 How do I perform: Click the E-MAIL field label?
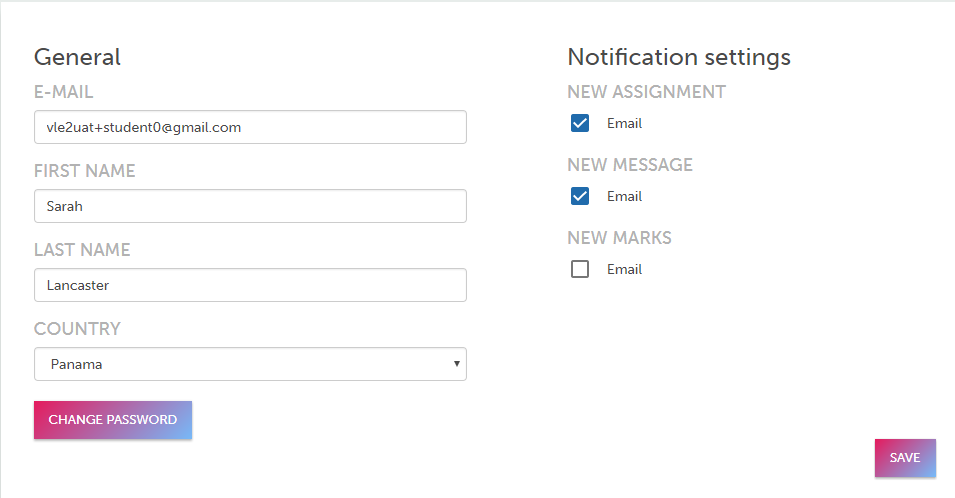pyautogui.click(x=63, y=92)
